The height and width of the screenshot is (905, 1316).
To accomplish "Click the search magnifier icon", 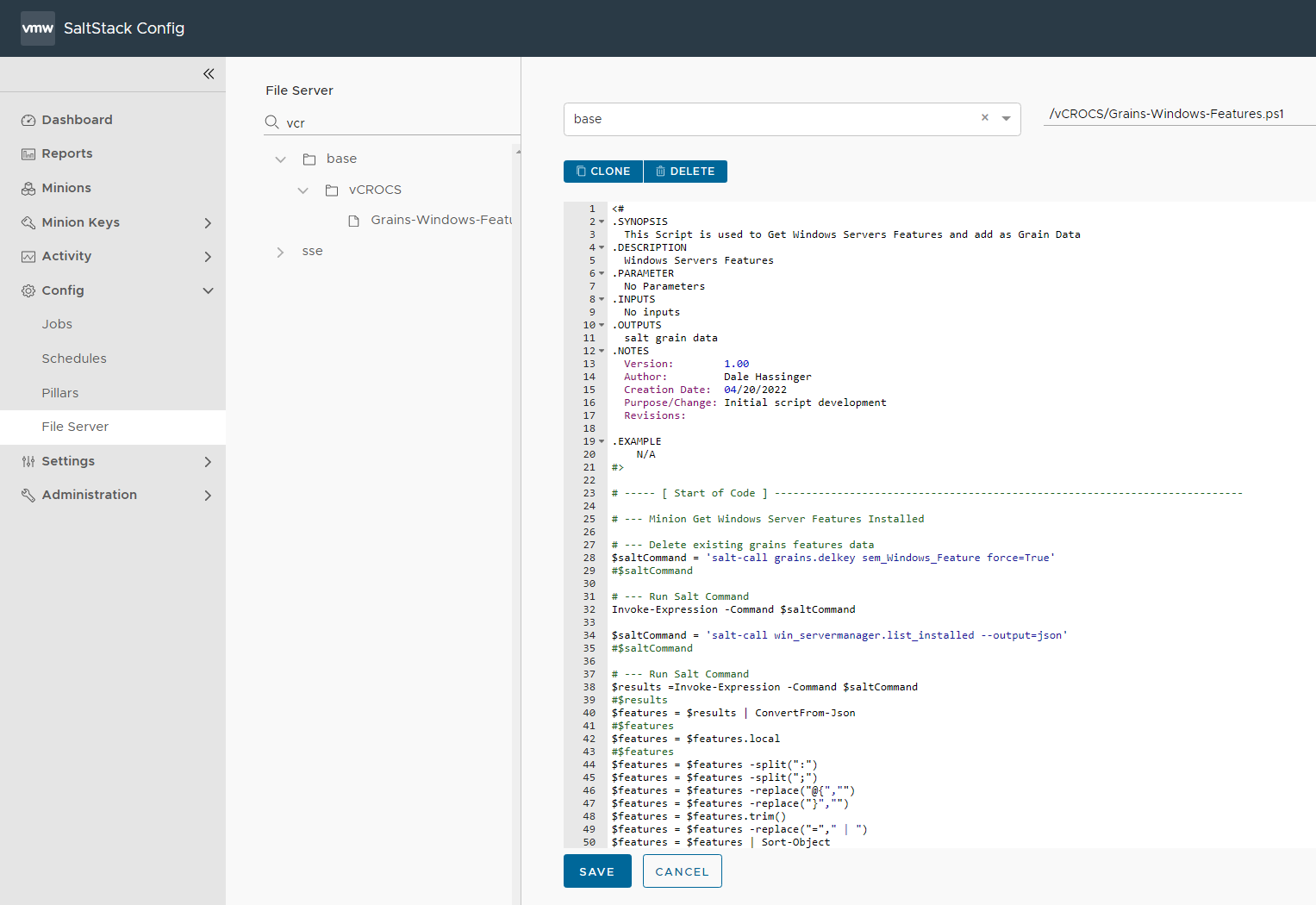I will click(x=272, y=122).
